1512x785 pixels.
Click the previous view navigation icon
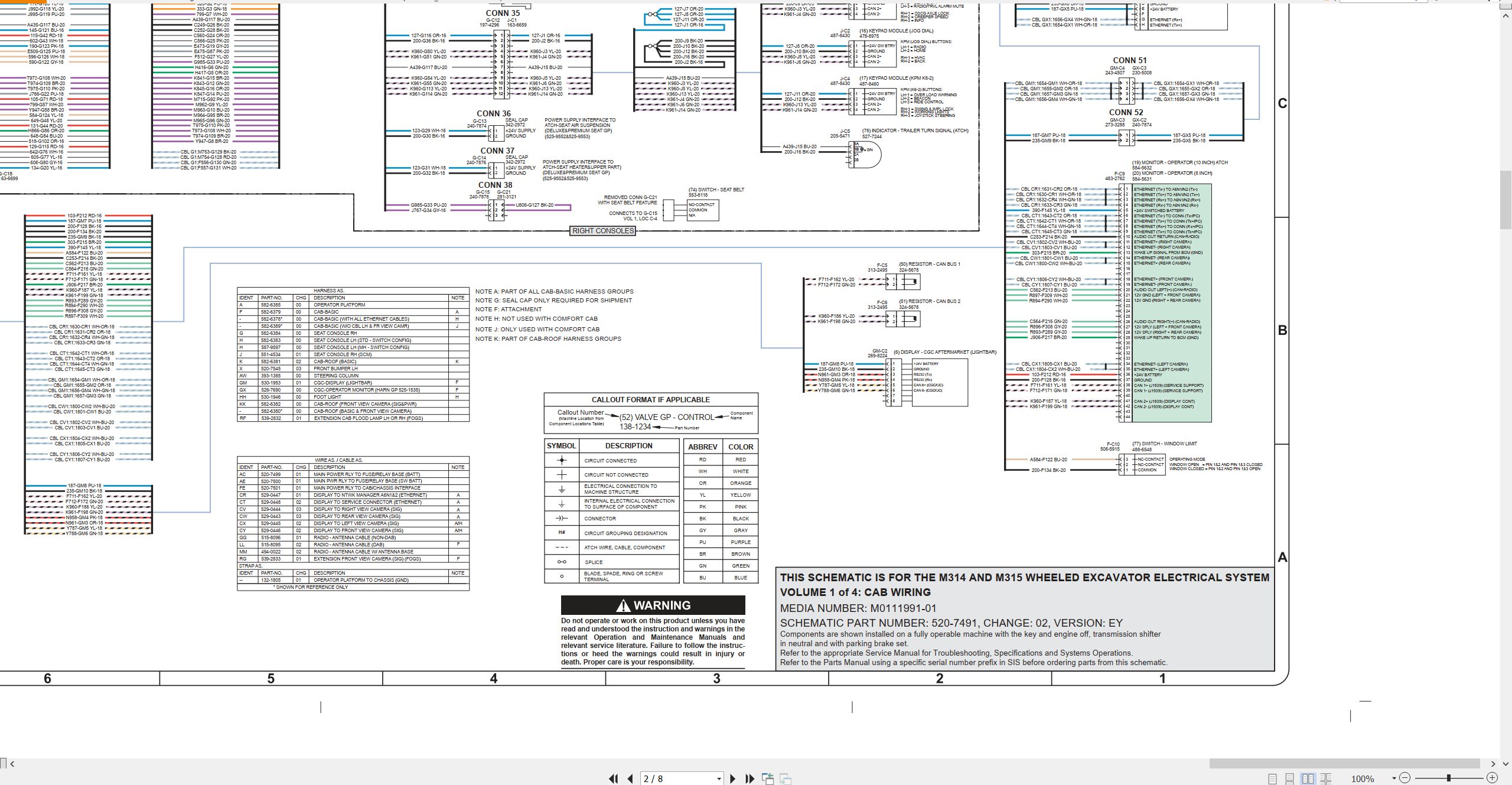pyautogui.click(x=768, y=779)
